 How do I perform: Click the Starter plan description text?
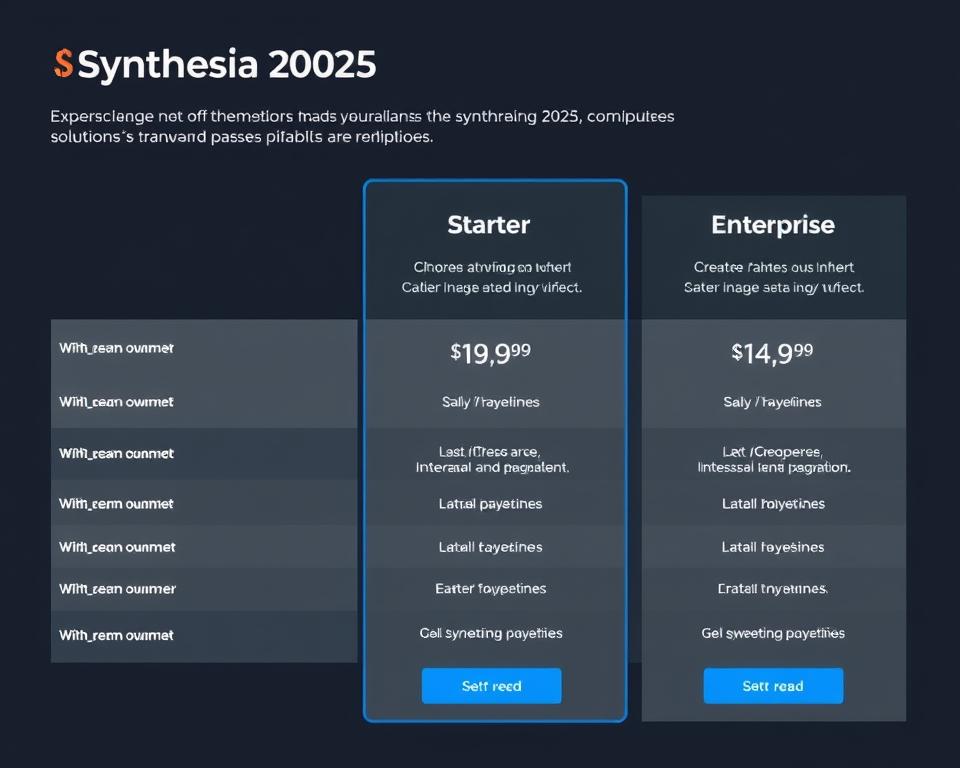489,277
